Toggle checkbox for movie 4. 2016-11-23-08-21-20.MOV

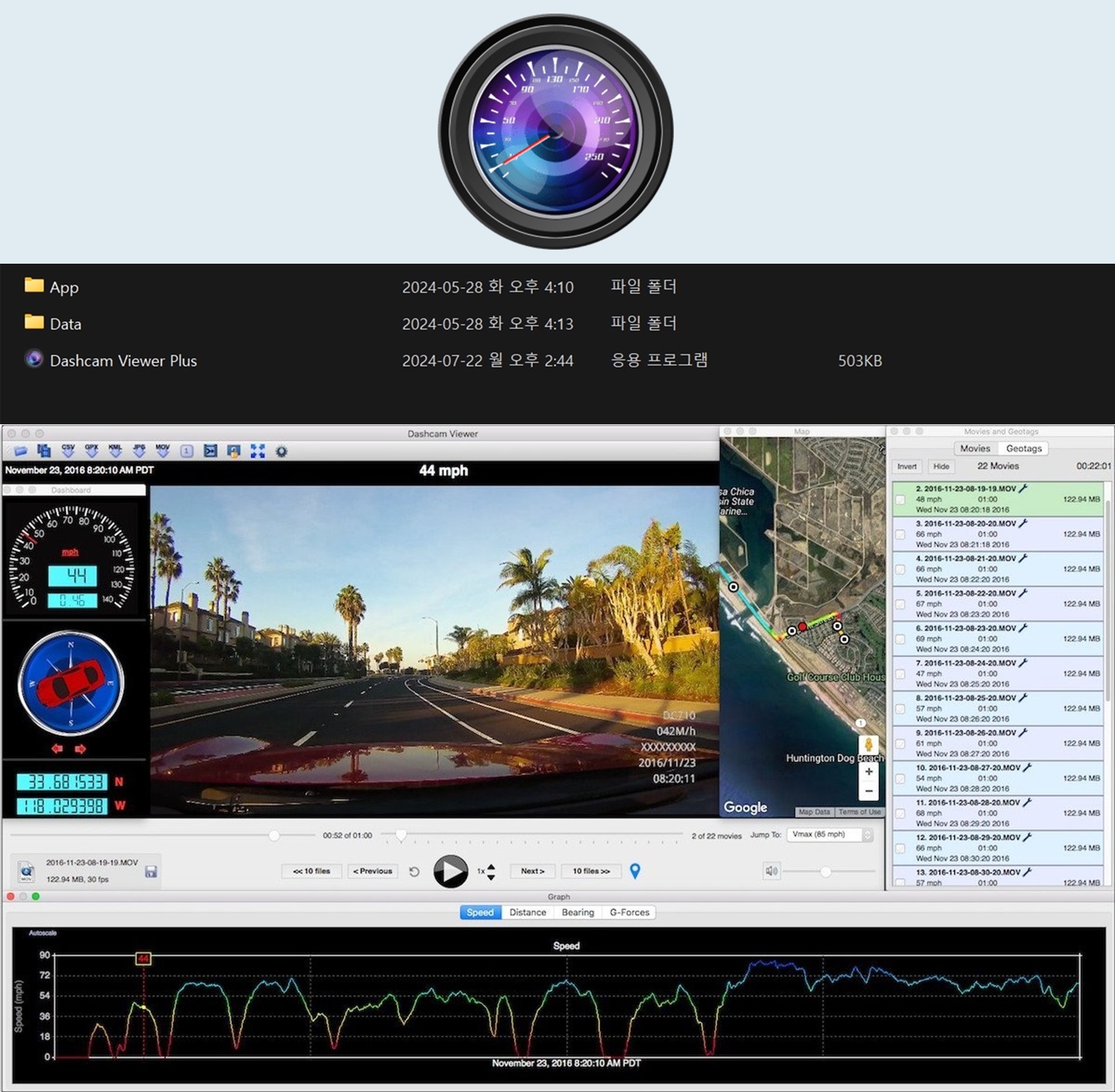click(x=900, y=569)
